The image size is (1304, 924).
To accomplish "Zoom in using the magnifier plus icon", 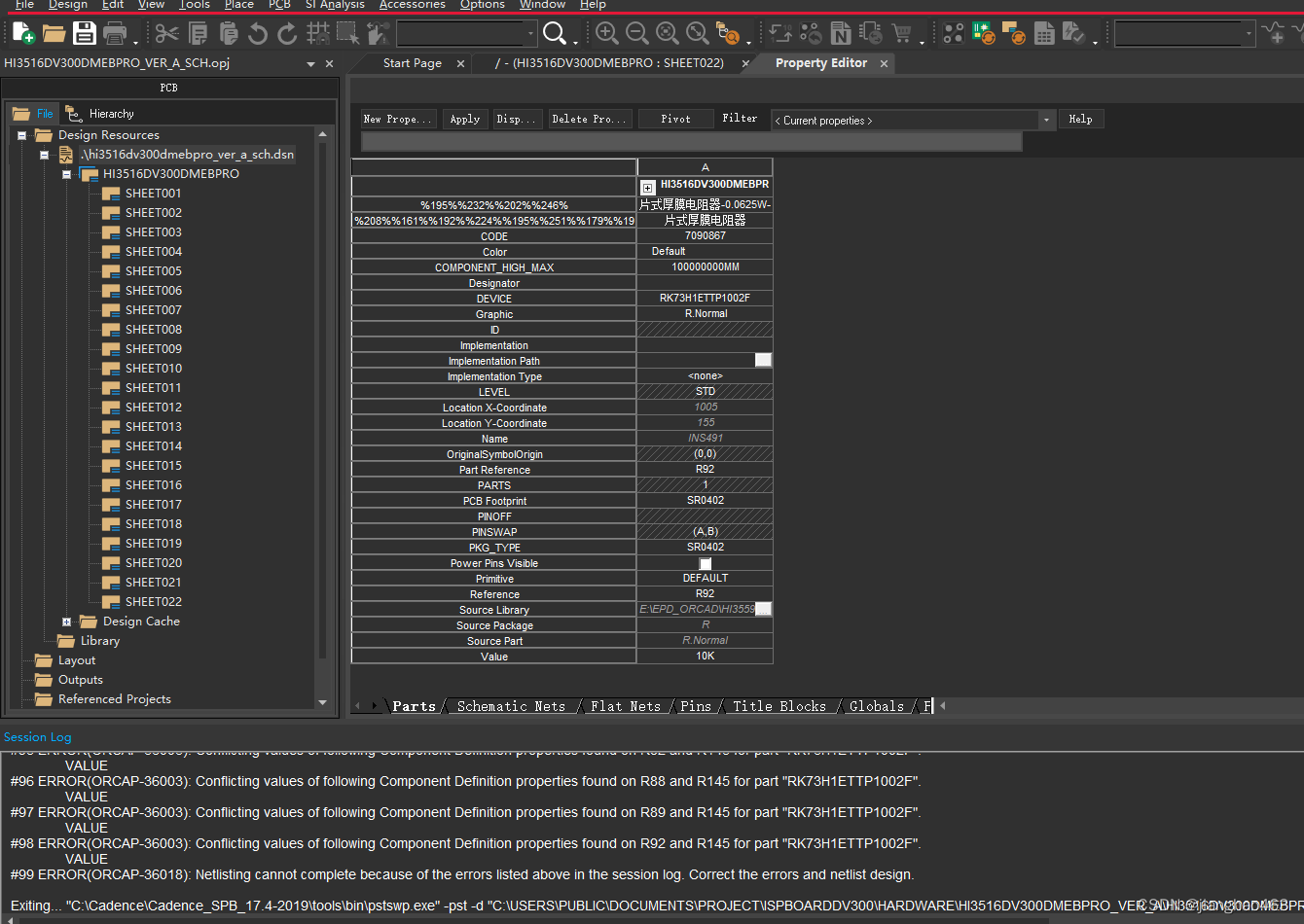I will pos(605,33).
